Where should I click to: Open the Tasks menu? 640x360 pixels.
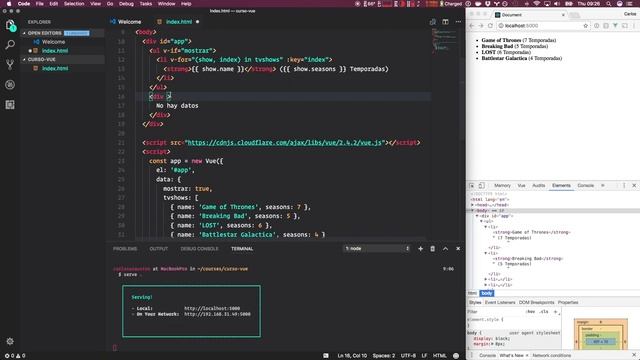pyautogui.click(x=146, y=4)
